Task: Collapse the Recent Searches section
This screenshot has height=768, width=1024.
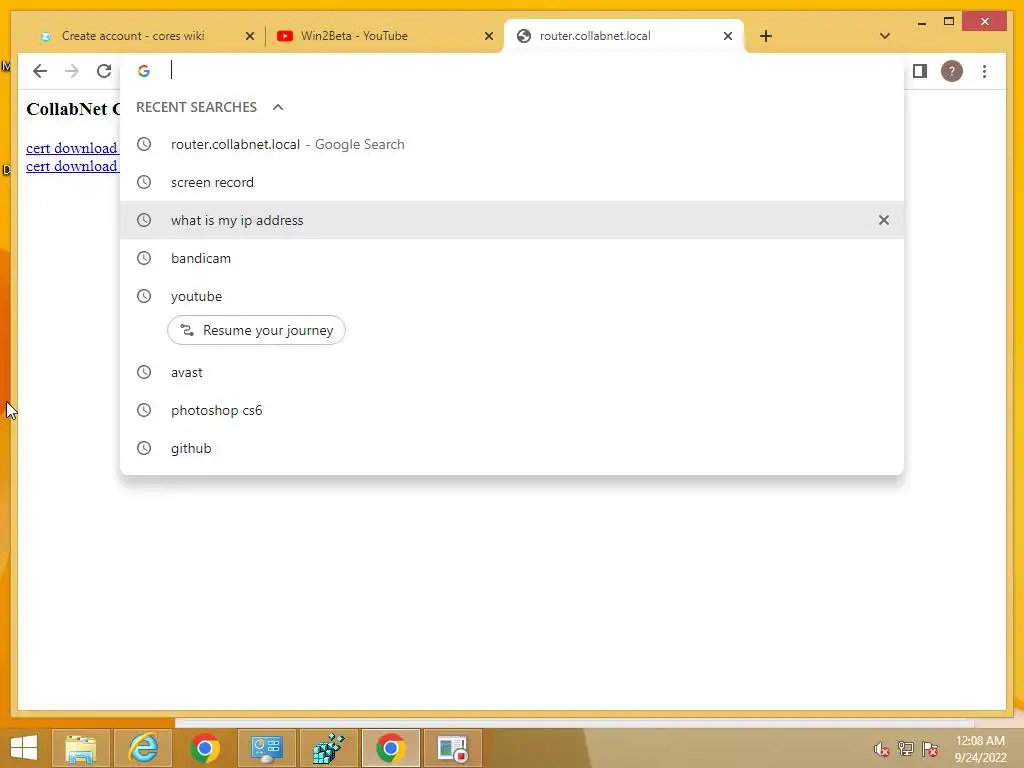Action: coord(278,107)
